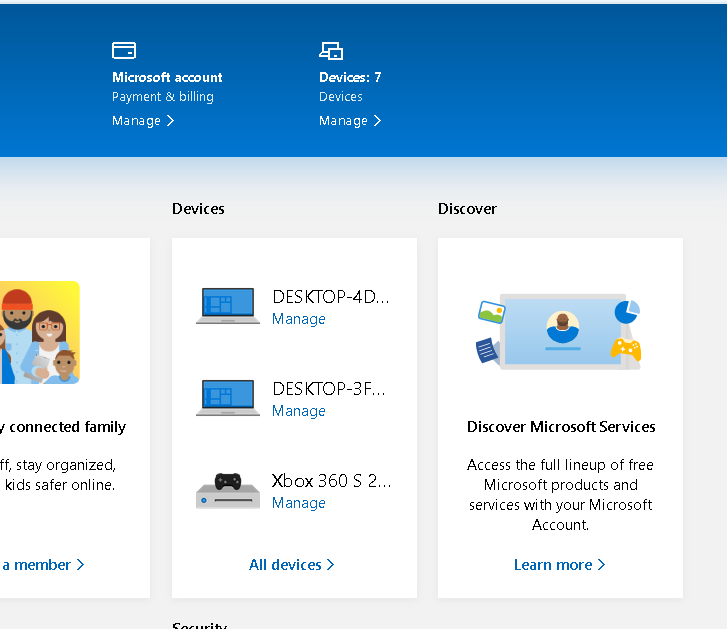Screen dimensions: 727x629
Task: Click the Devices: 7 heading
Action: coord(350,77)
